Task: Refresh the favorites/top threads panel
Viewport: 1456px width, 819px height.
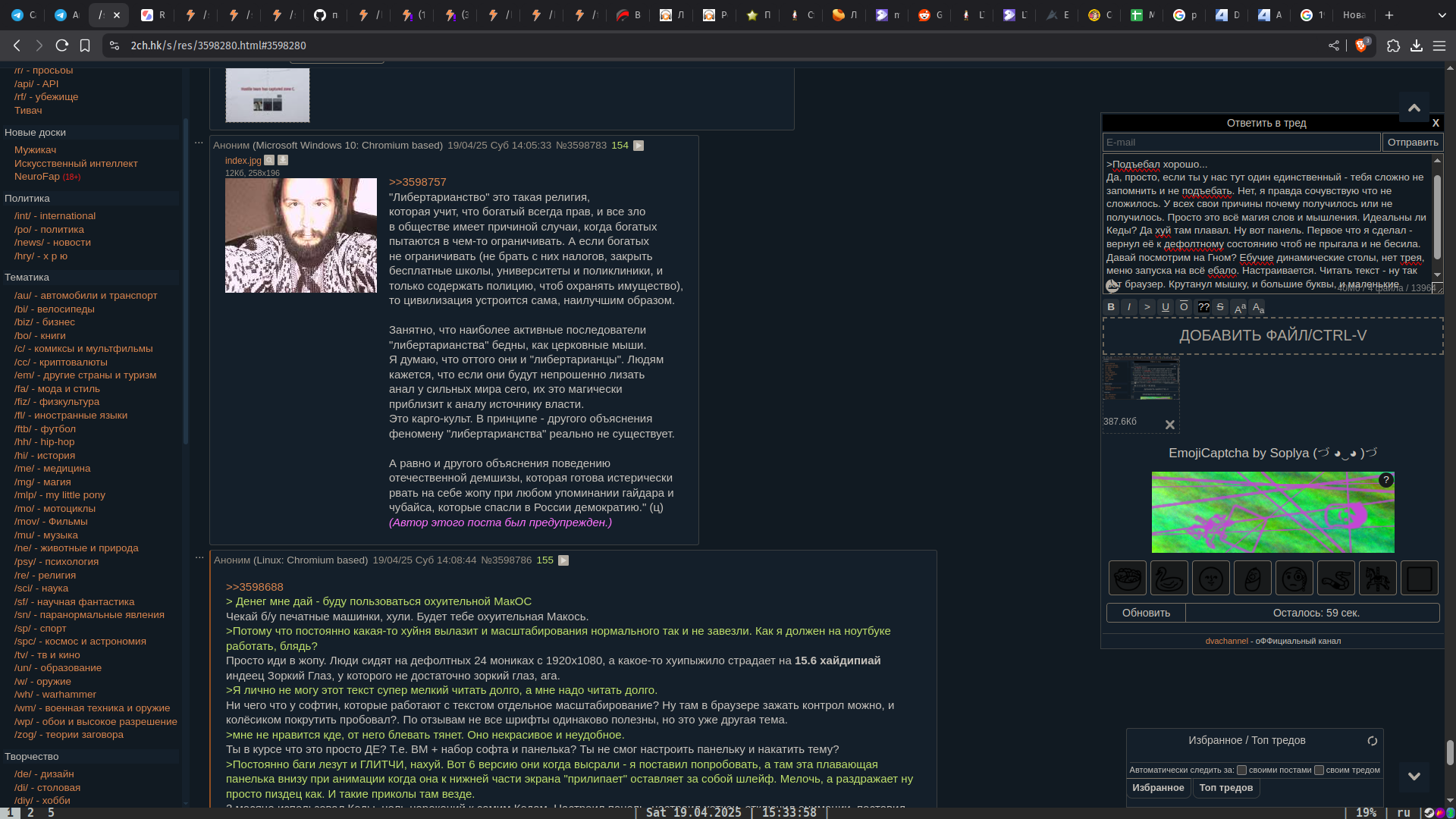Action: pos(1372,741)
